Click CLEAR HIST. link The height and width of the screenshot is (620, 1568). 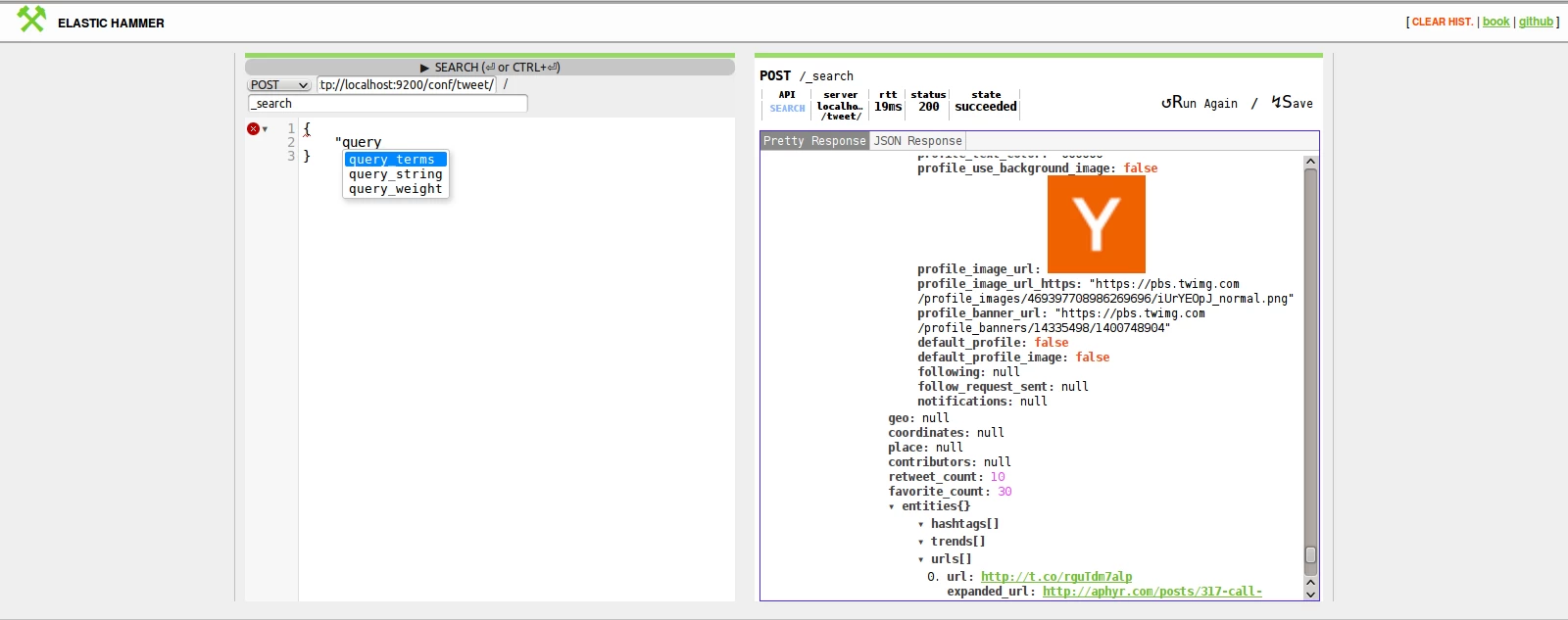click(1443, 22)
